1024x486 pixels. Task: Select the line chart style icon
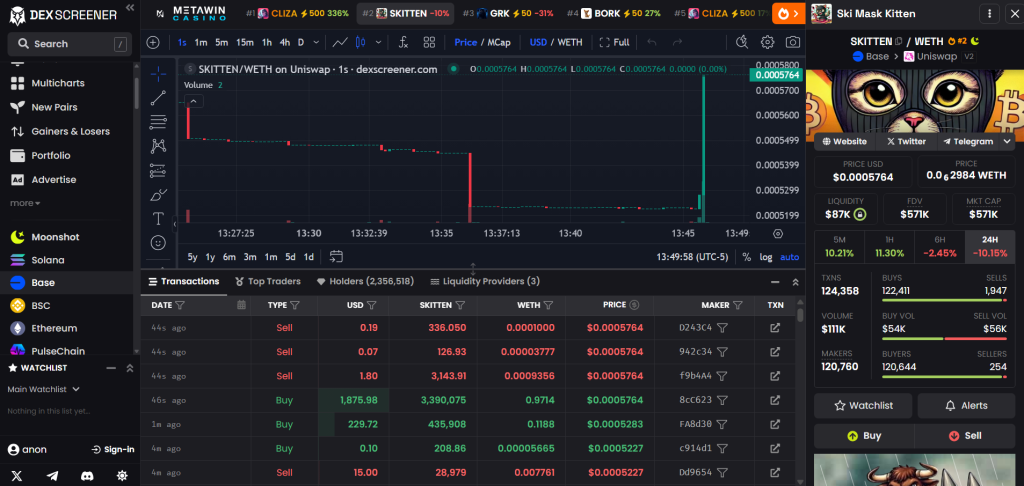pyautogui.click(x=340, y=42)
